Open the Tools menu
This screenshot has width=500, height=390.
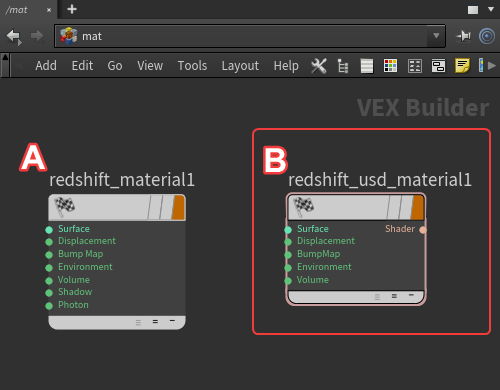click(192, 66)
